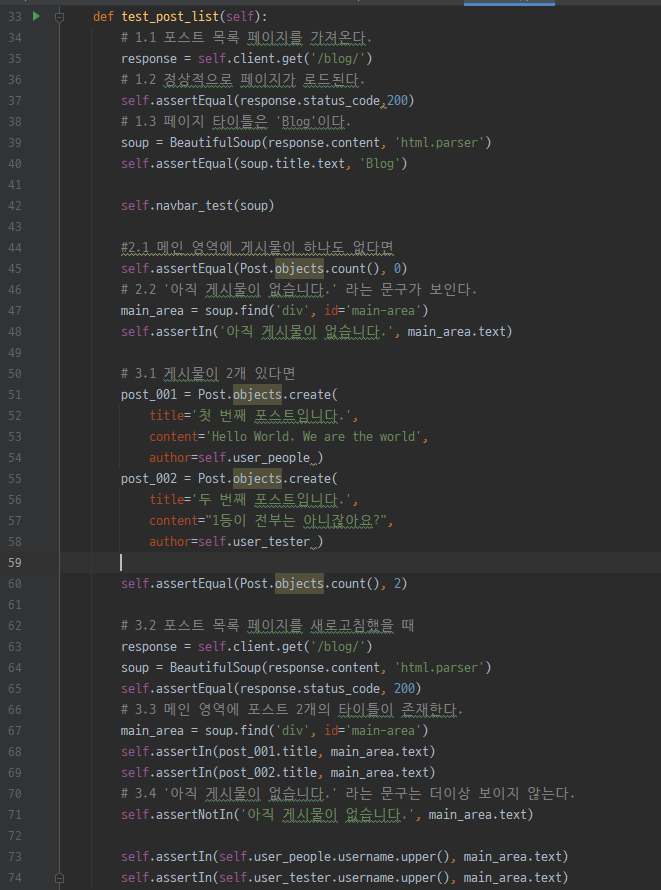Click content="1등이 전부는 아니잖아요?" argument
Viewport: 661px width, 890px height.
coord(272,520)
